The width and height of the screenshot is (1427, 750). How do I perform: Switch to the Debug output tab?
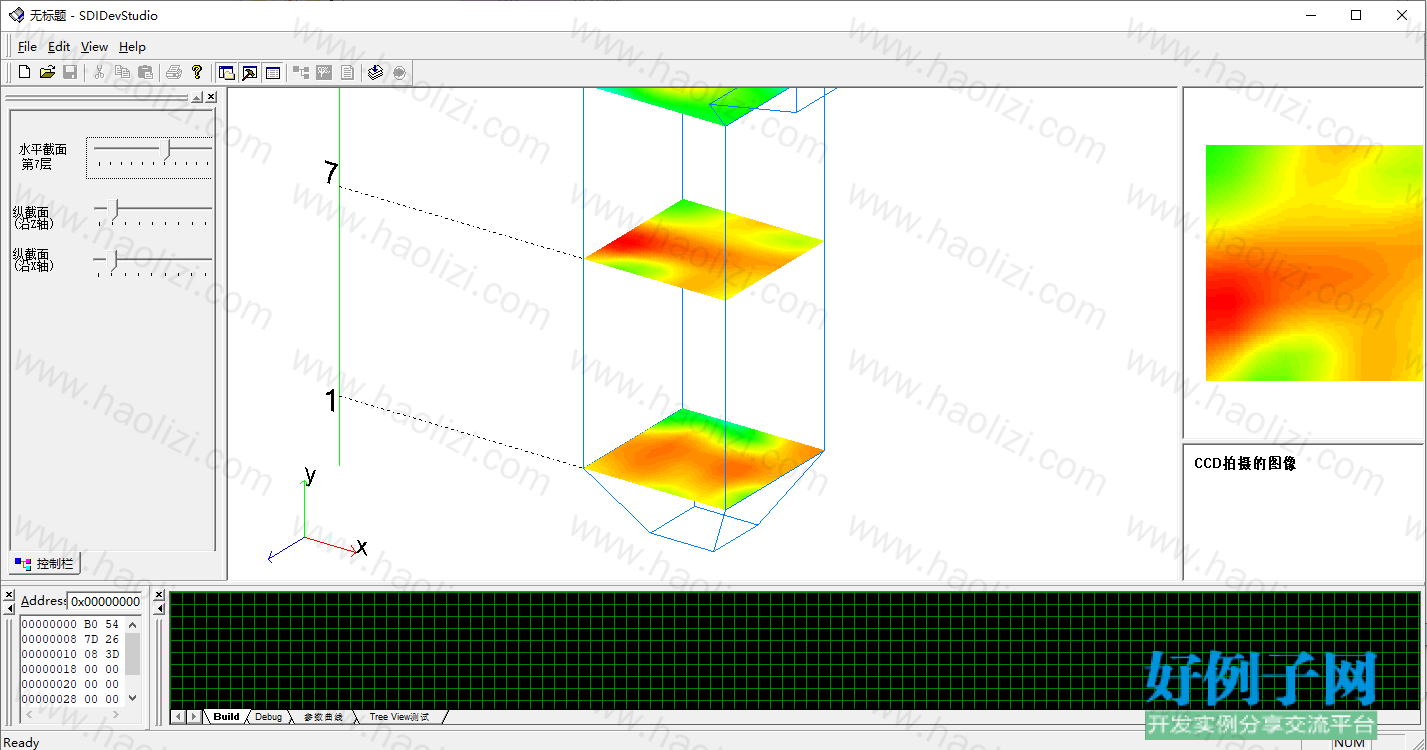pos(268,717)
